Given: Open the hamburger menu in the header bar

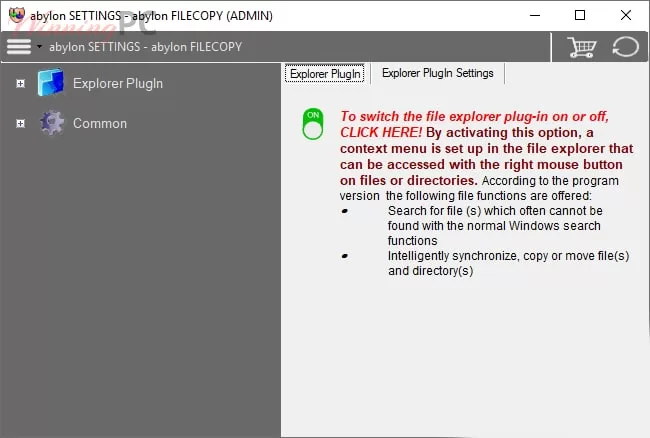Looking at the screenshot, I should (x=19, y=47).
